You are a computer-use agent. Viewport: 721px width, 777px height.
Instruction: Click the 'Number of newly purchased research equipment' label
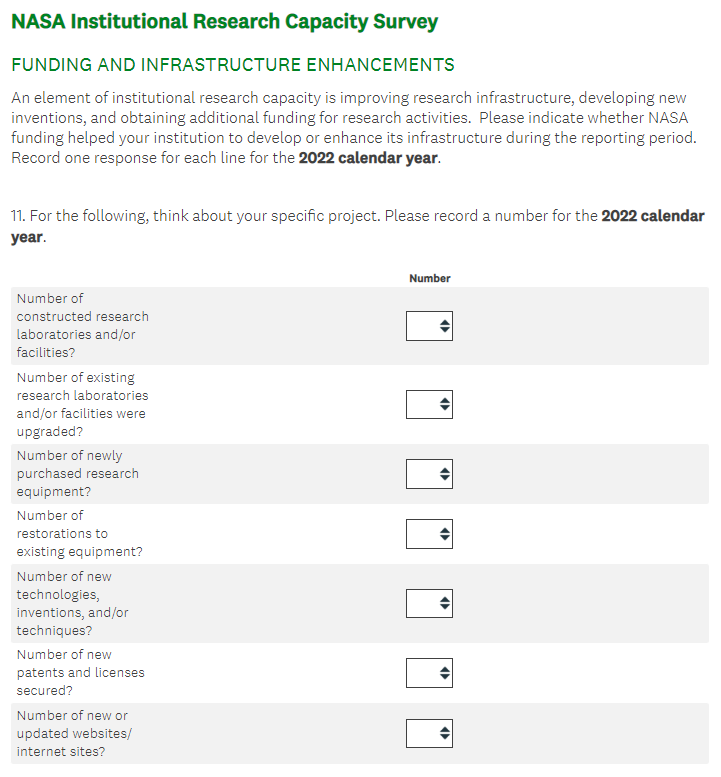[77, 473]
